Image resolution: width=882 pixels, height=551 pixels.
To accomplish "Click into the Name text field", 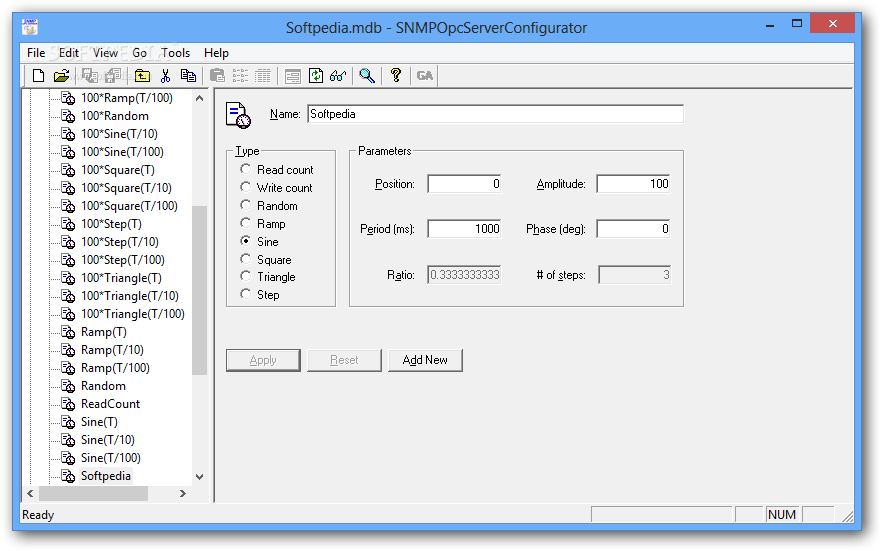I will 495,114.
